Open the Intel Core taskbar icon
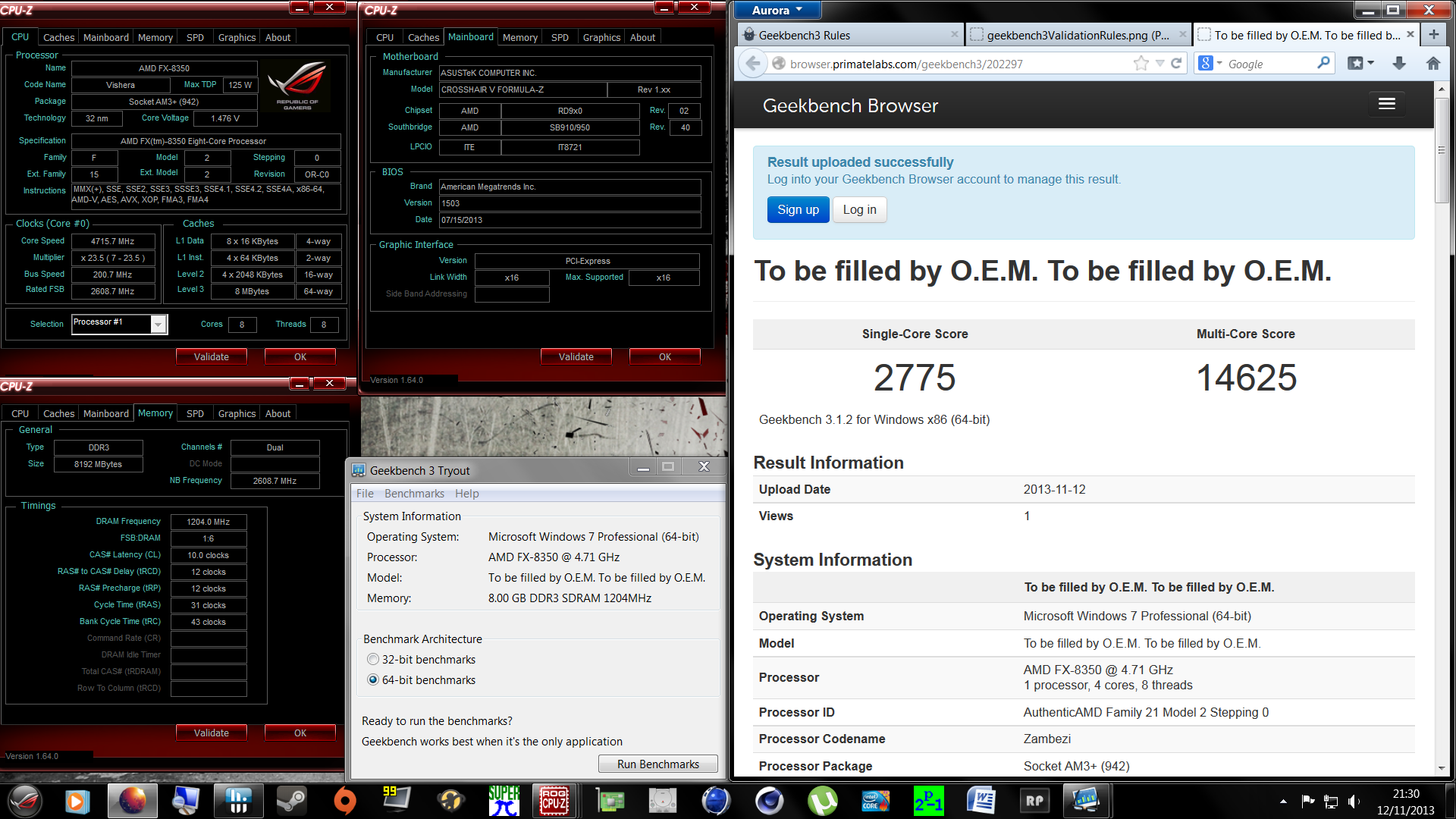The image size is (1456, 819). tap(876, 801)
